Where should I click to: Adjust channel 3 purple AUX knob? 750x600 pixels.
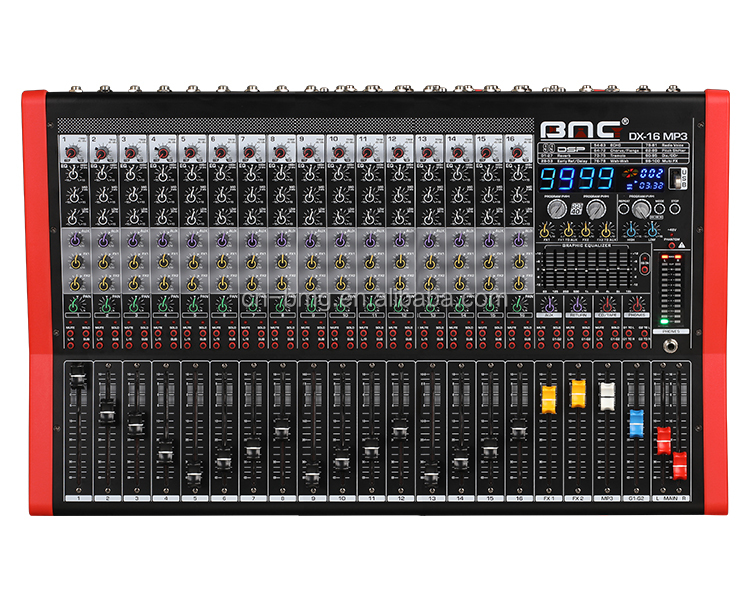[133, 240]
